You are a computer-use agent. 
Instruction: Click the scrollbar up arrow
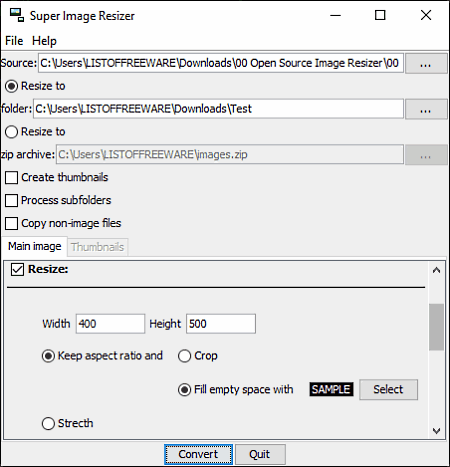coord(436,270)
